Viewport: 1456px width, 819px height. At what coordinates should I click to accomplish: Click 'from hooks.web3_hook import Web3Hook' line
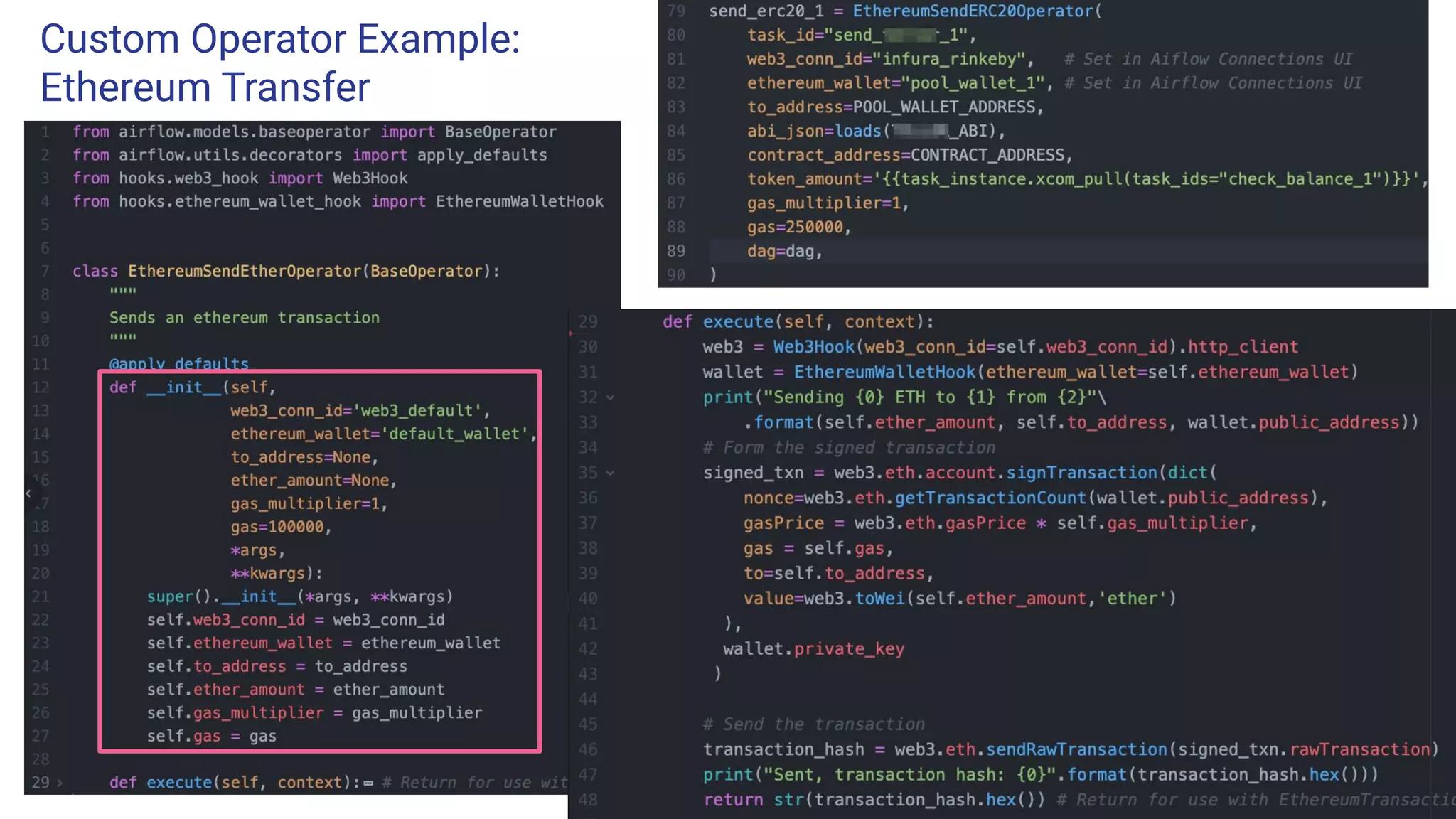point(240,178)
